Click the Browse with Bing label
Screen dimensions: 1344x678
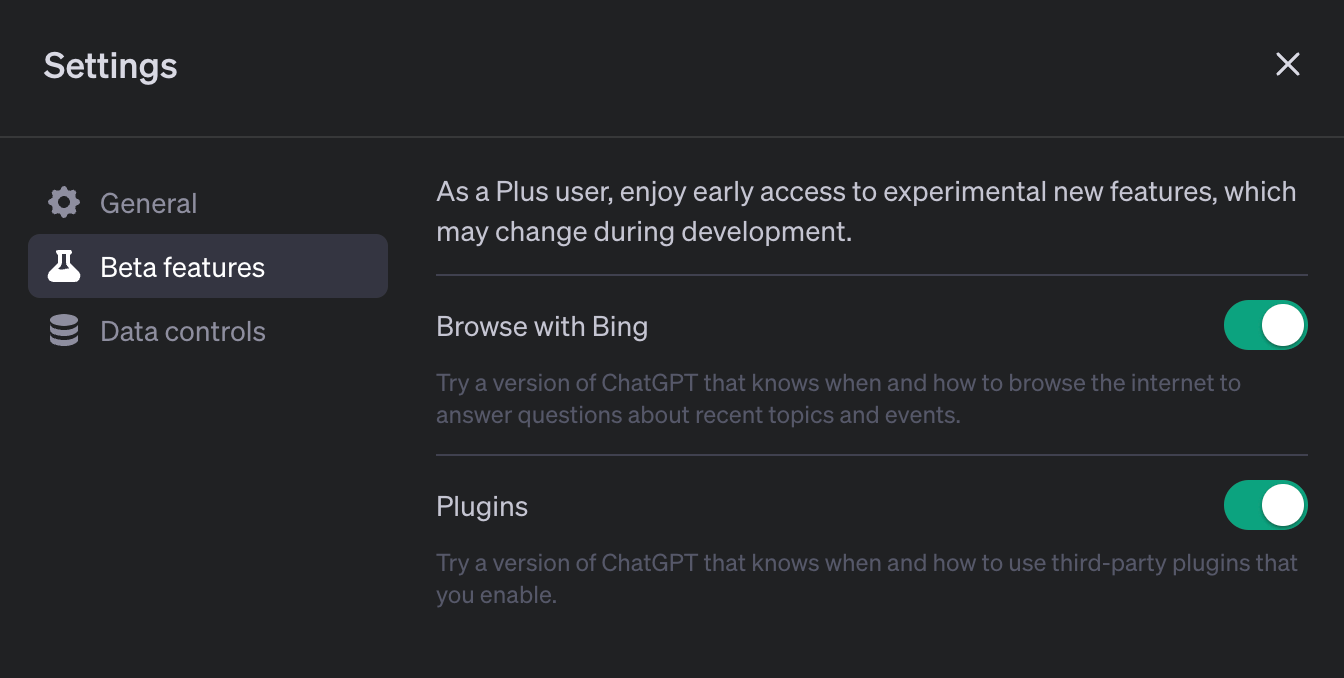click(x=542, y=327)
